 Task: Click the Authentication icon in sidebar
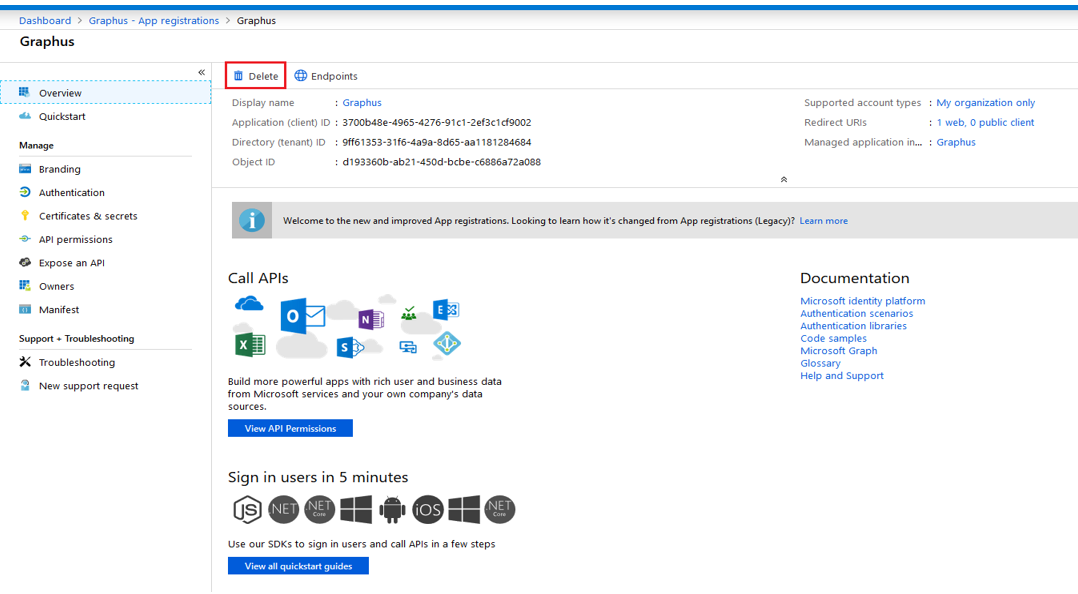25,192
